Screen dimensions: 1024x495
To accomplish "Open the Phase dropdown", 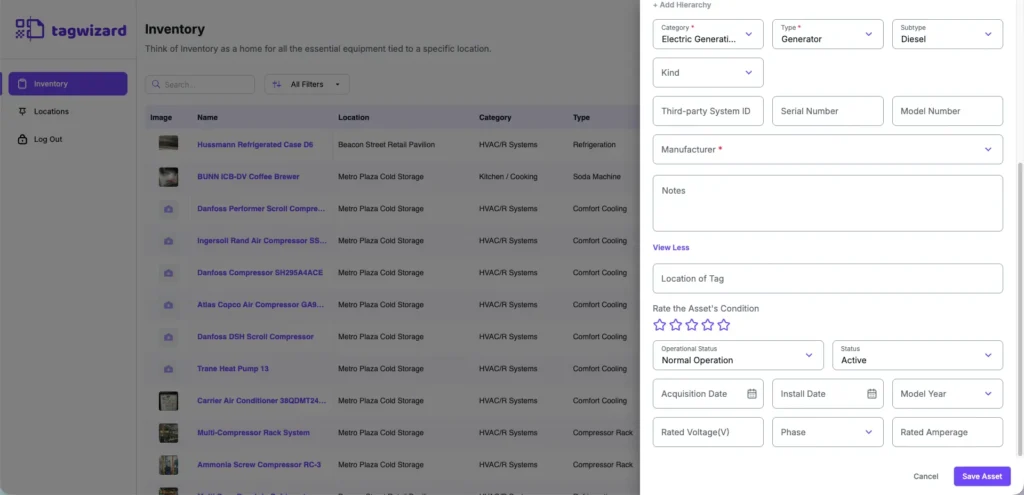I will (827, 432).
